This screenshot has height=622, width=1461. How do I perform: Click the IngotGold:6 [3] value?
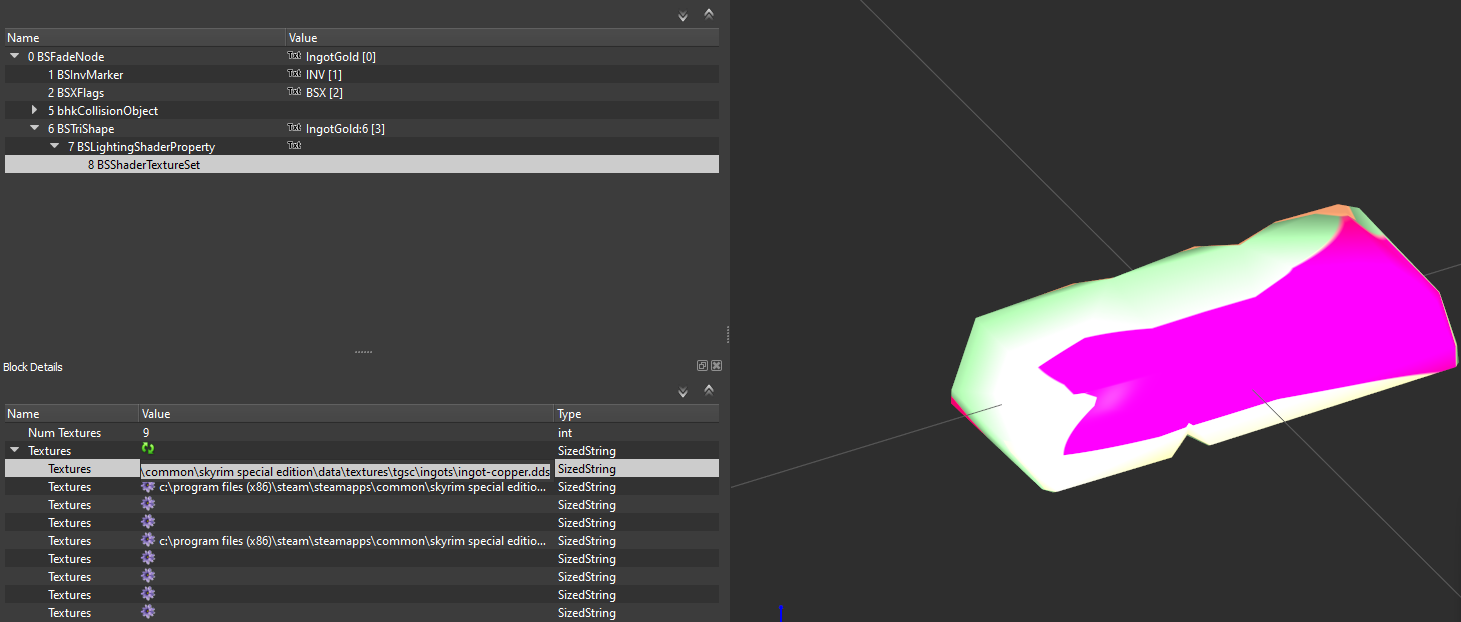[345, 129]
